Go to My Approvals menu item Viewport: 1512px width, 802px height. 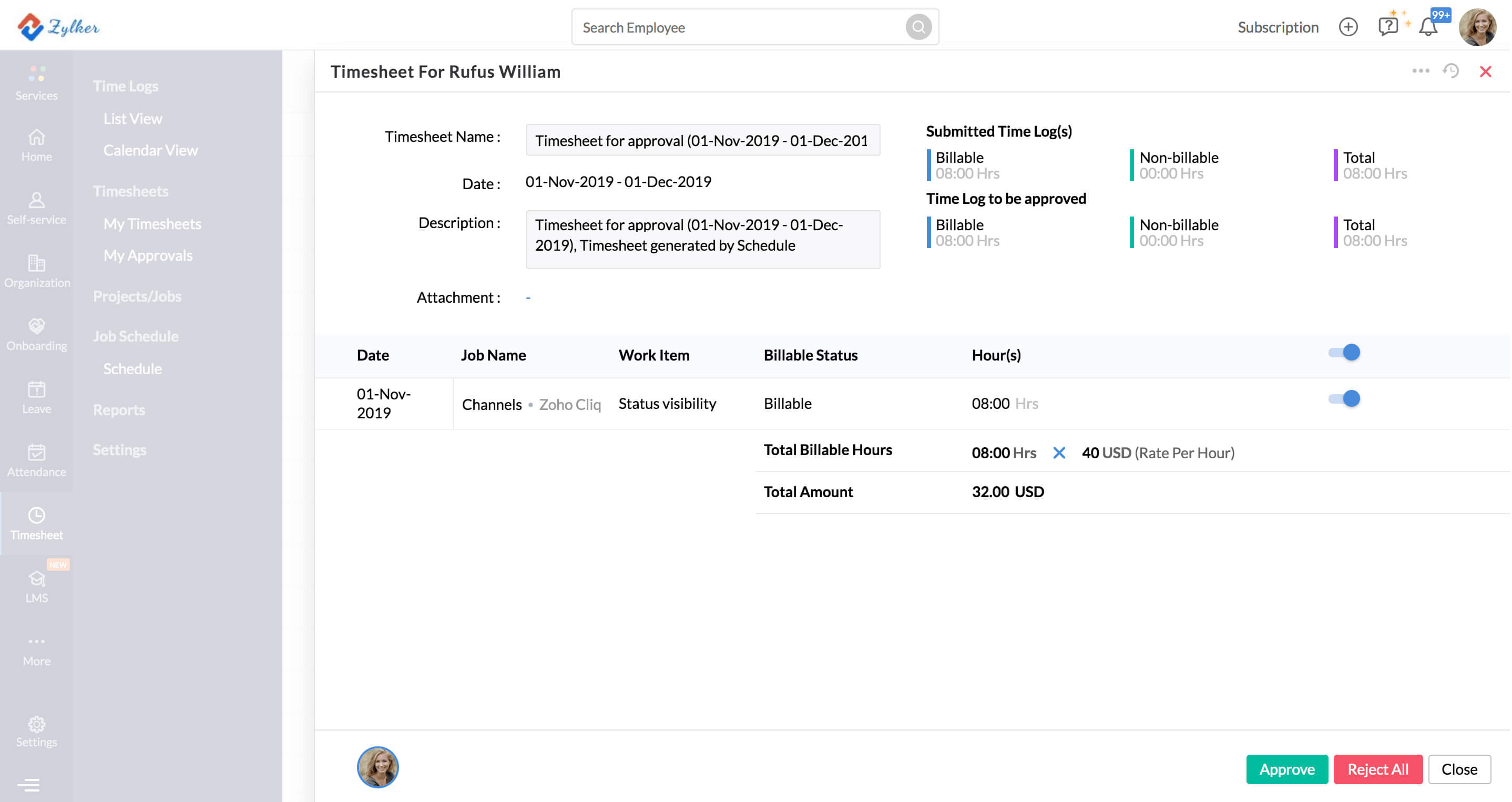[x=148, y=255]
